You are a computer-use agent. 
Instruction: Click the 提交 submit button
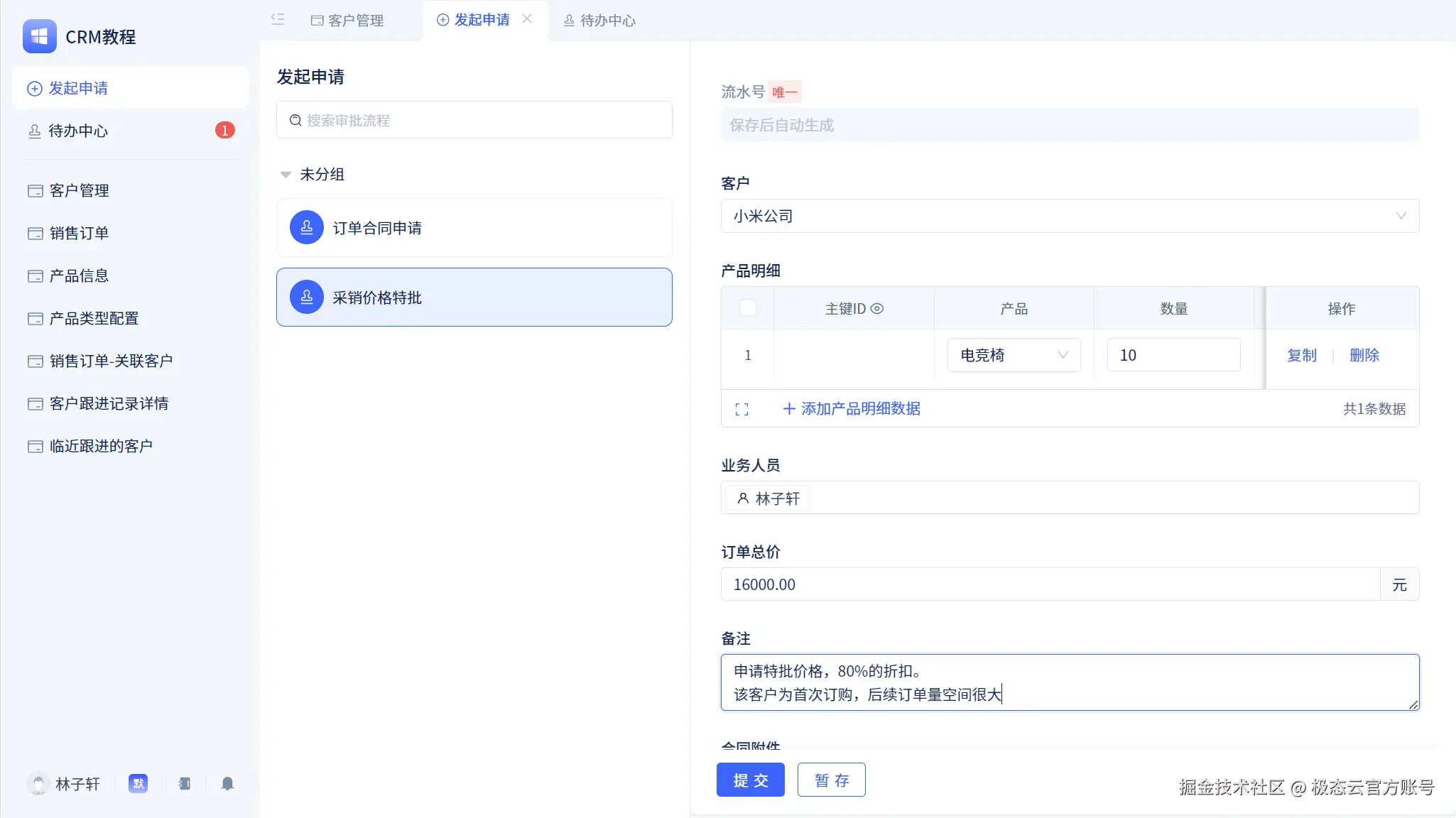[x=750, y=780]
